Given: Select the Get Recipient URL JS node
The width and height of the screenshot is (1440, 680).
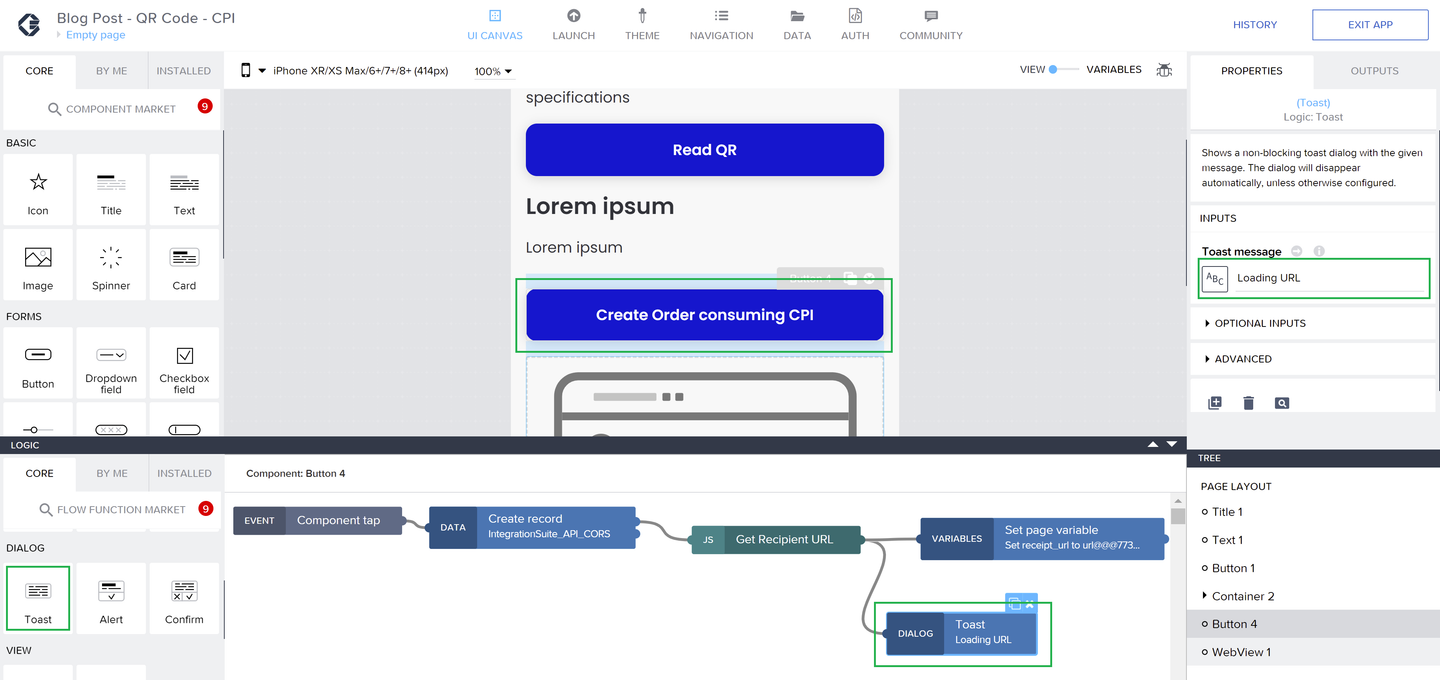Looking at the screenshot, I should (776, 539).
